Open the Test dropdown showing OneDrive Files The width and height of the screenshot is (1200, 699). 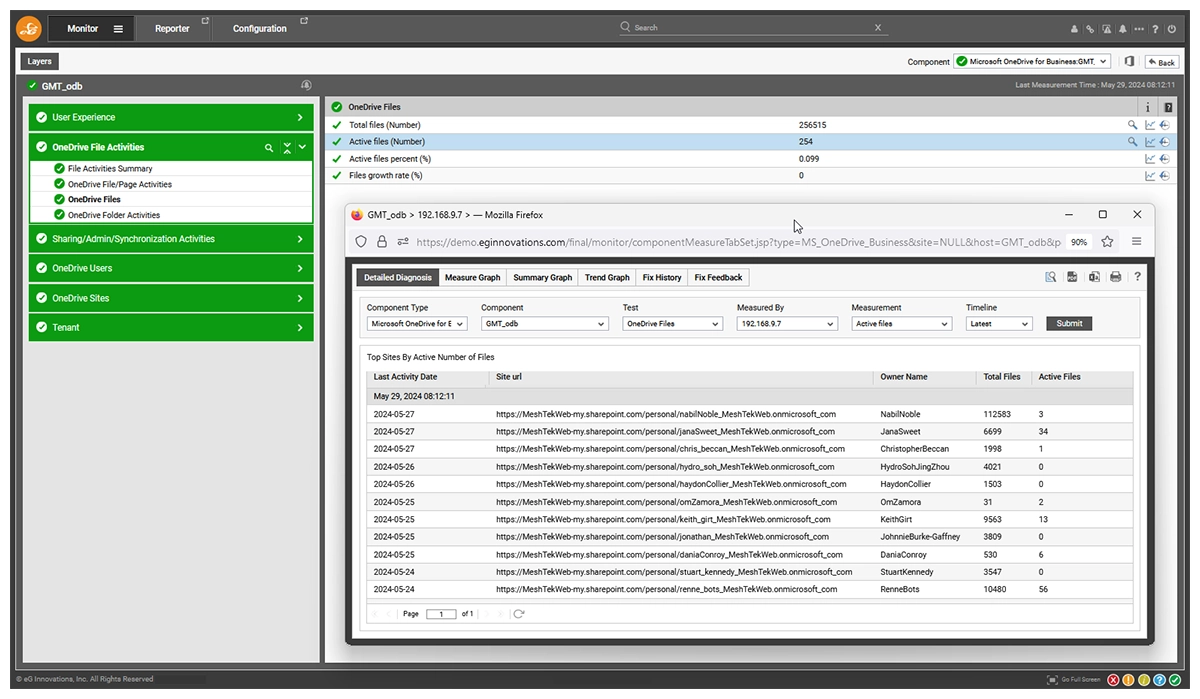[673, 324]
